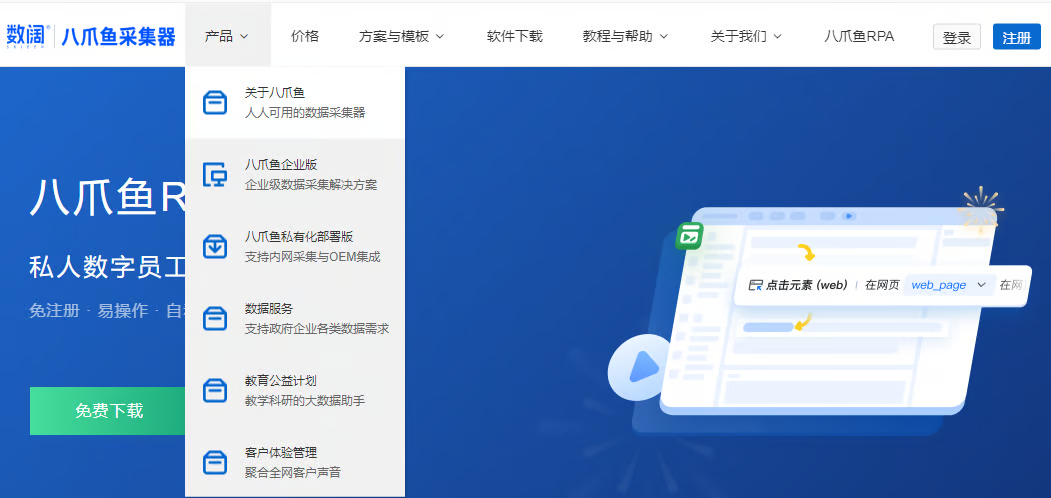The image size is (1051, 498).
Task: Click the 教育公益计划 box icon
Action: tap(215, 390)
